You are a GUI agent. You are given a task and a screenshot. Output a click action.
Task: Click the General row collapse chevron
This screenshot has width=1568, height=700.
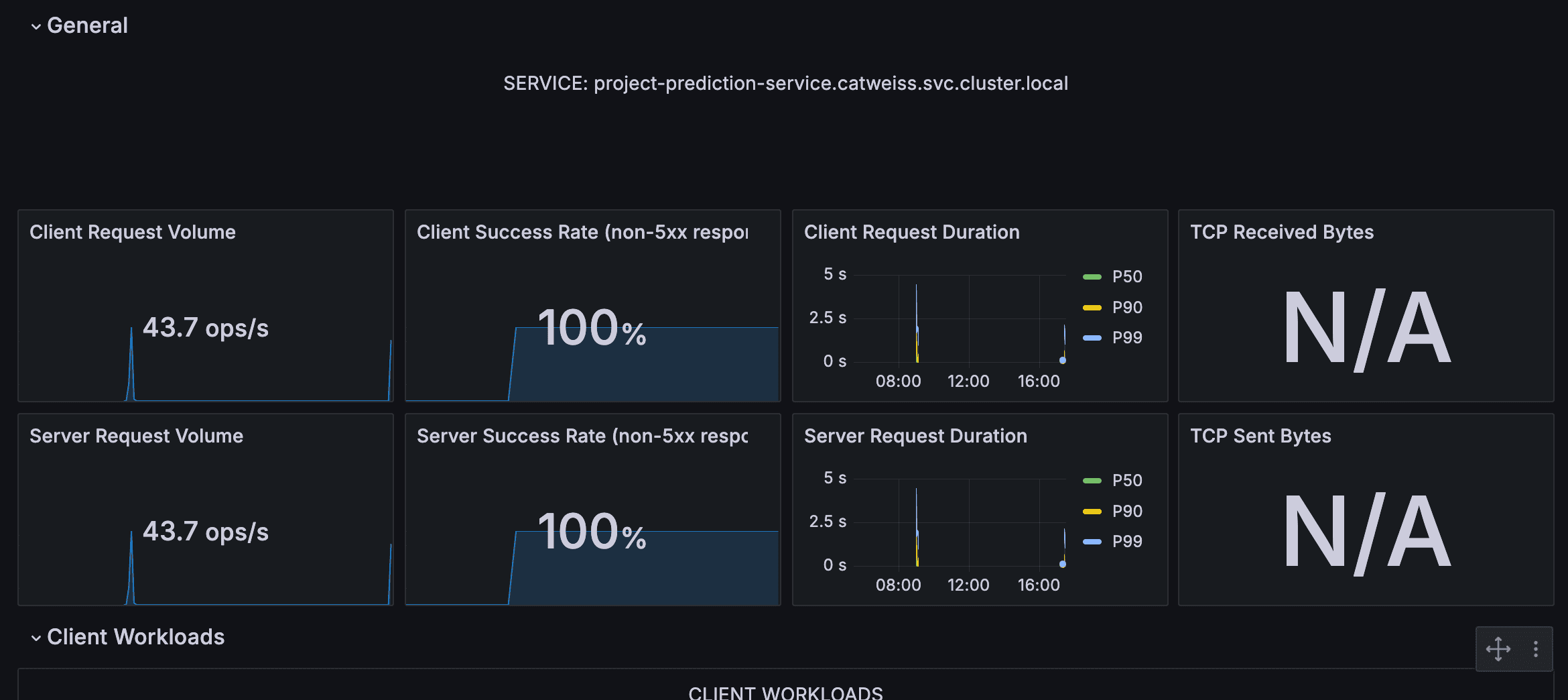click(x=36, y=27)
